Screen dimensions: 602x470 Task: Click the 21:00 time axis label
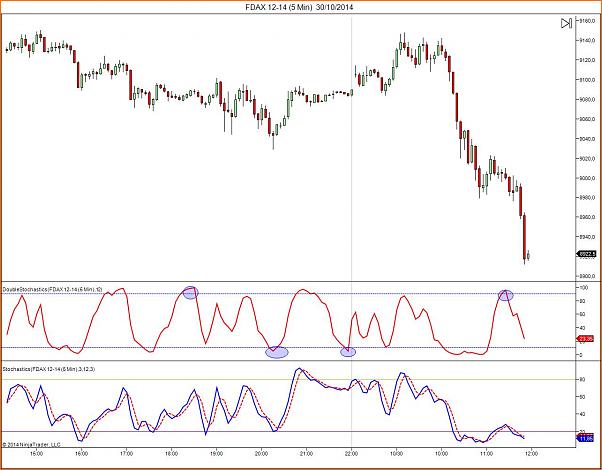pyautogui.click(x=306, y=453)
